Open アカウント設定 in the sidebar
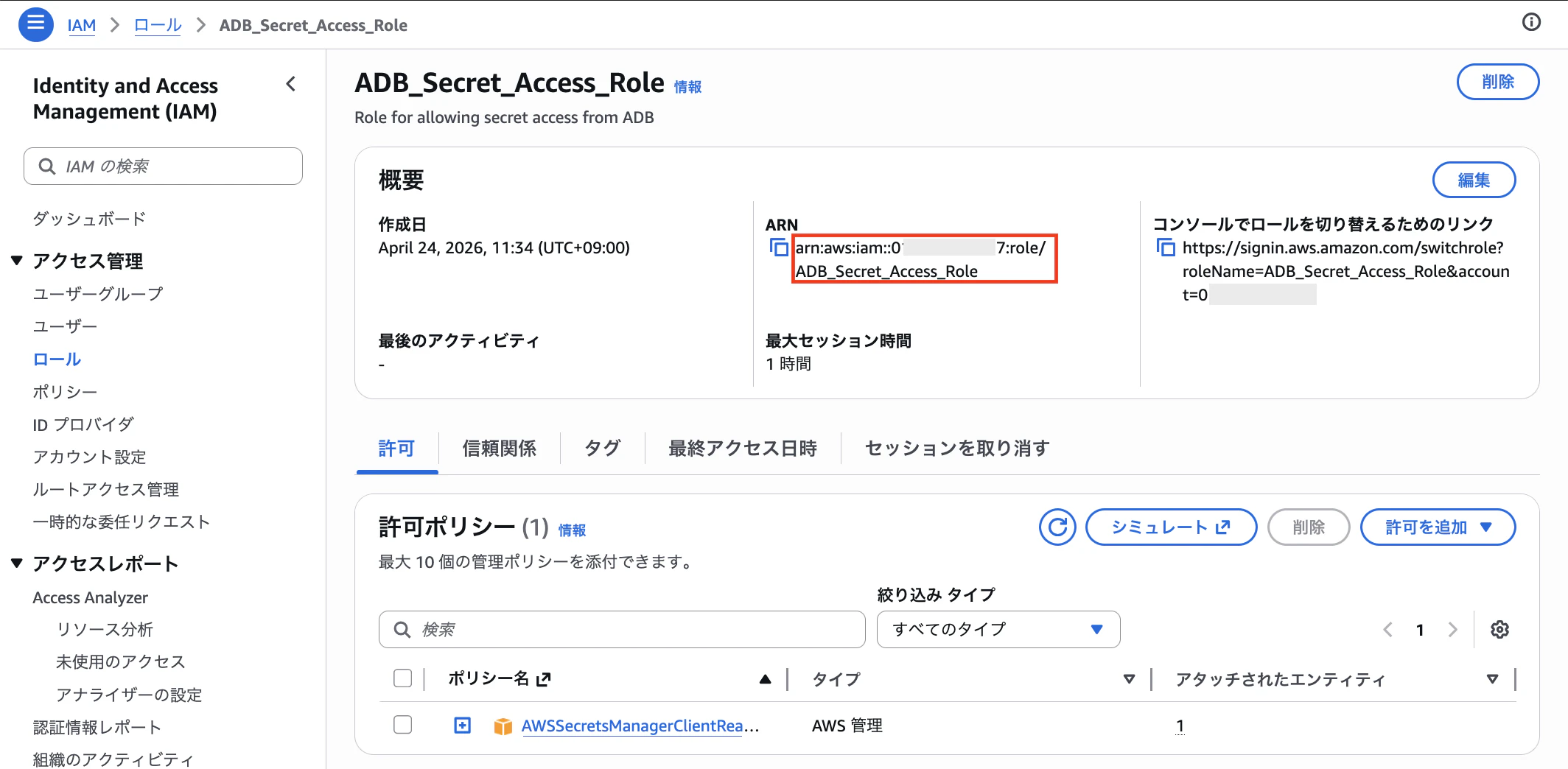The width and height of the screenshot is (1568, 769). coord(89,457)
